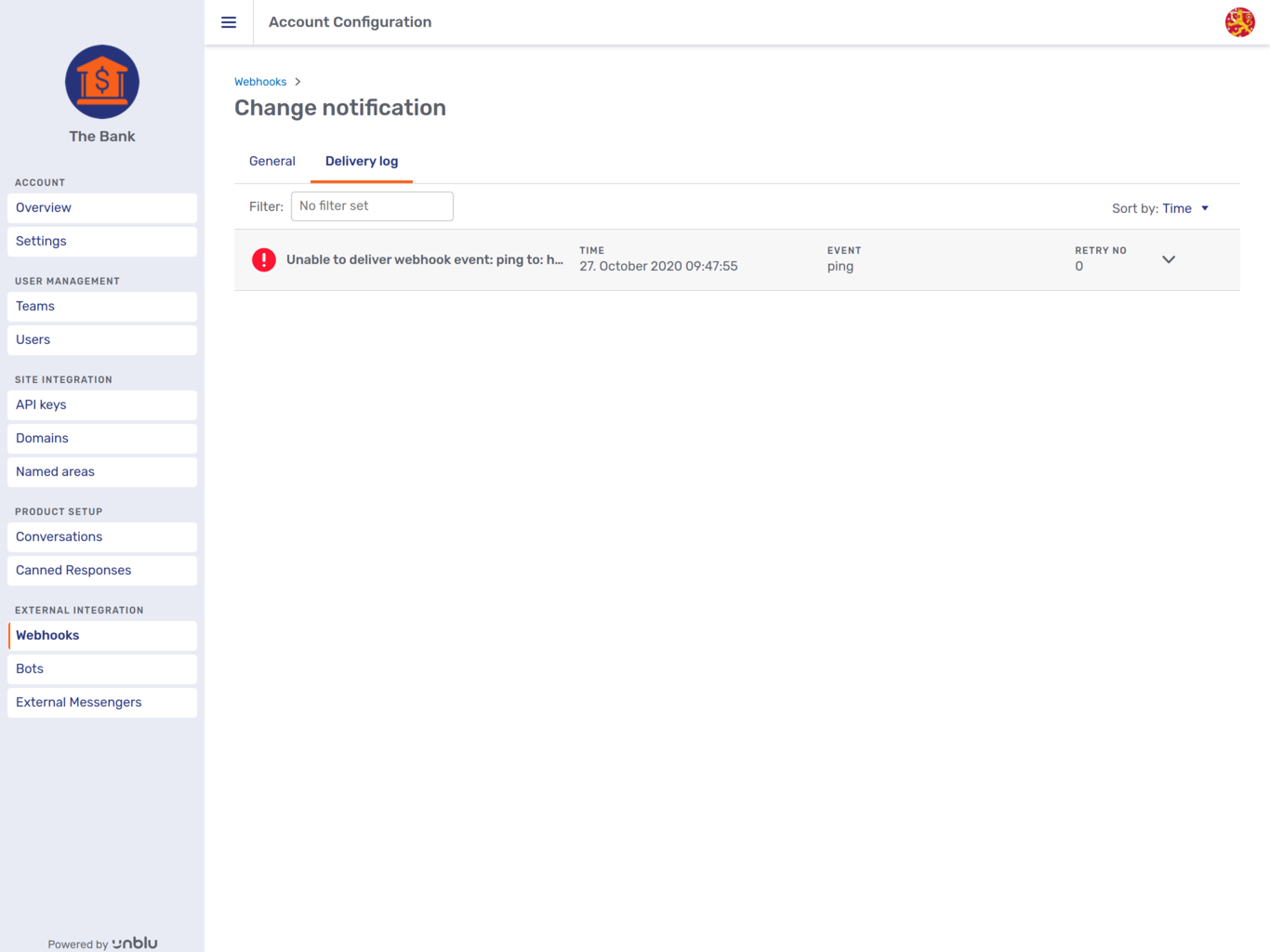Select the Conversations sidebar item

click(x=59, y=536)
